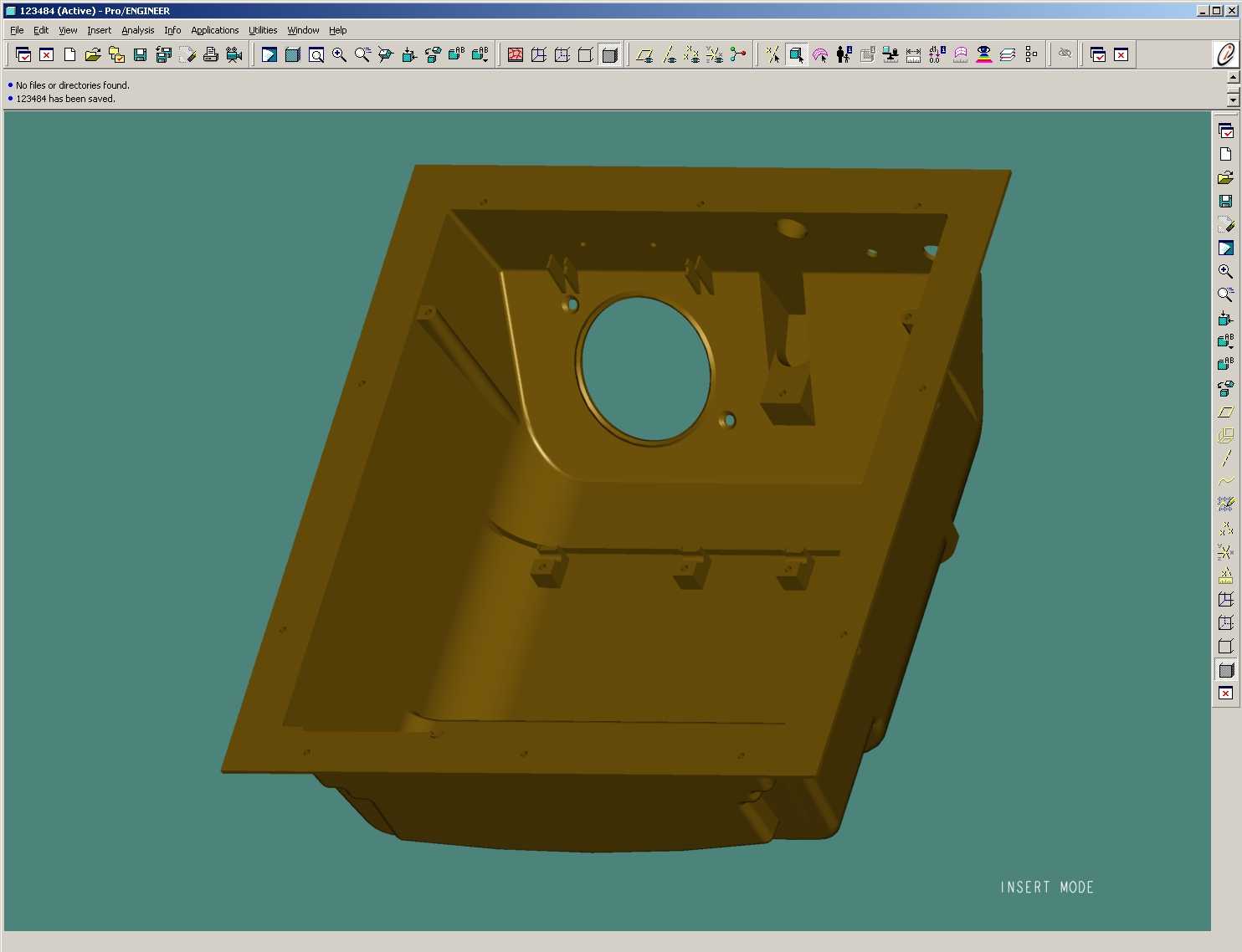Image resolution: width=1242 pixels, height=952 pixels.
Task: Click message 'No files or directories found.'
Action: (73, 85)
